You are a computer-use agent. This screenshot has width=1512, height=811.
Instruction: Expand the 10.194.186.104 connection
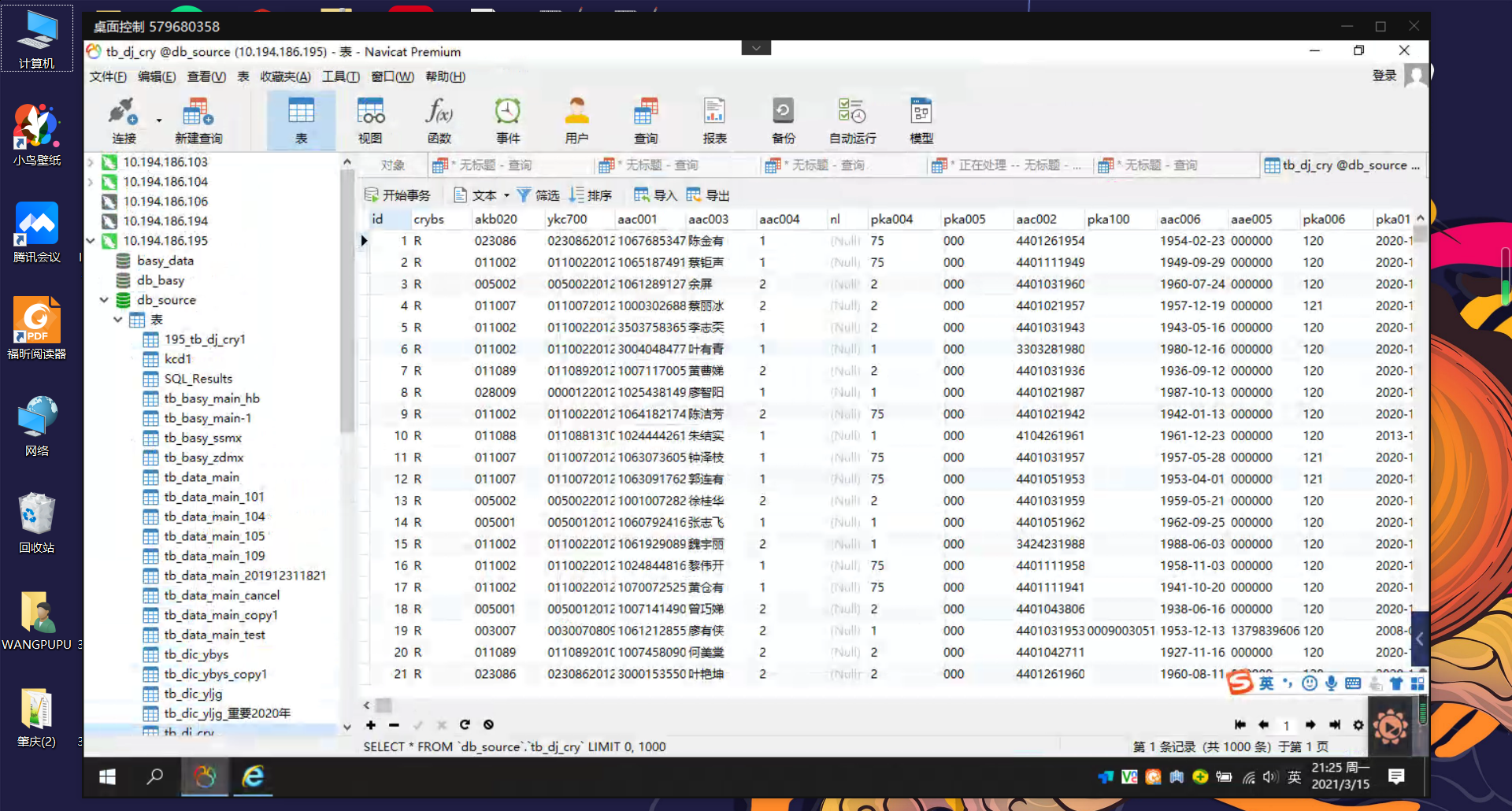91,182
